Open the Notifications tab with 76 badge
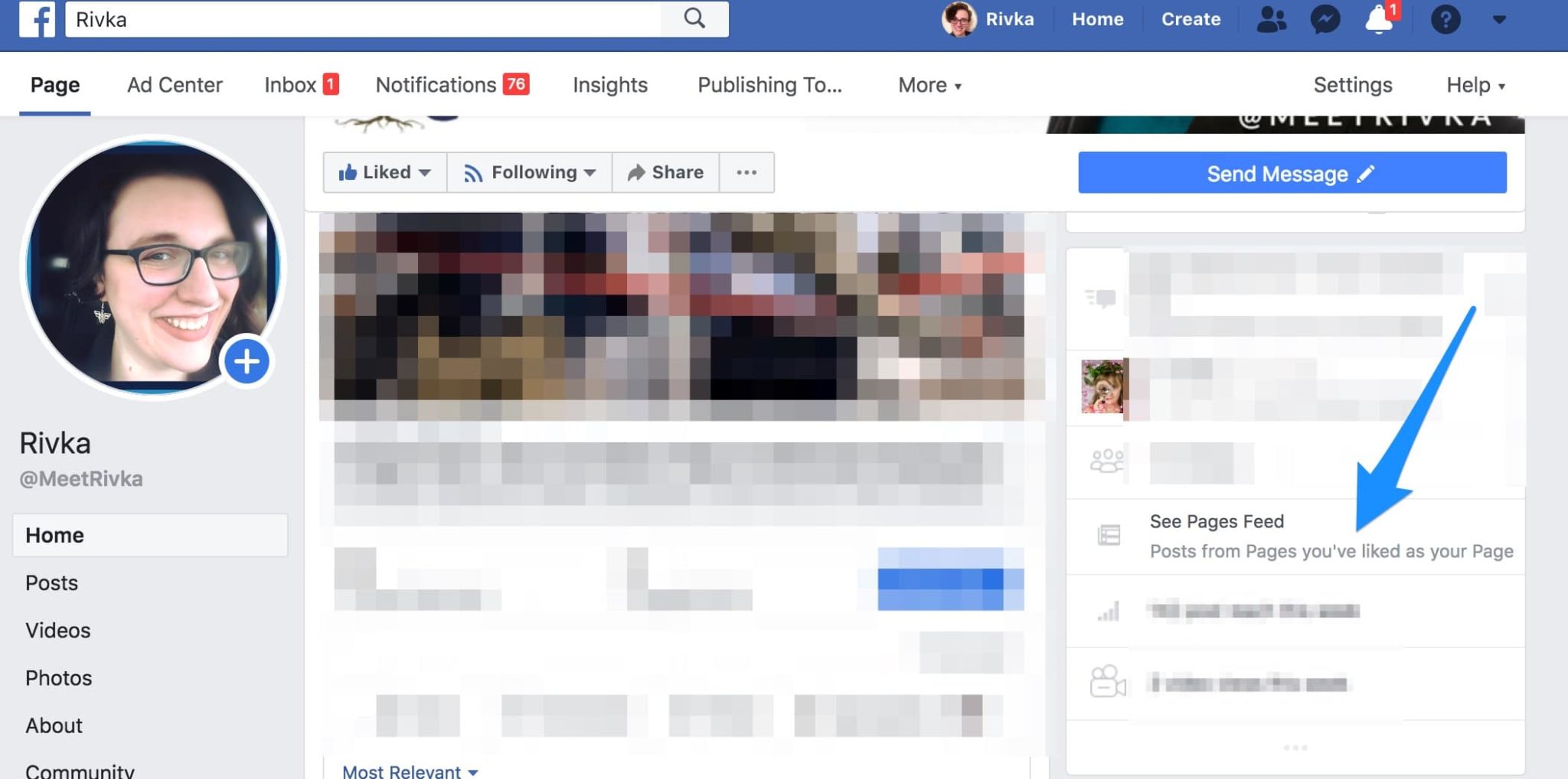This screenshot has height=779, width=1568. pyautogui.click(x=452, y=85)
